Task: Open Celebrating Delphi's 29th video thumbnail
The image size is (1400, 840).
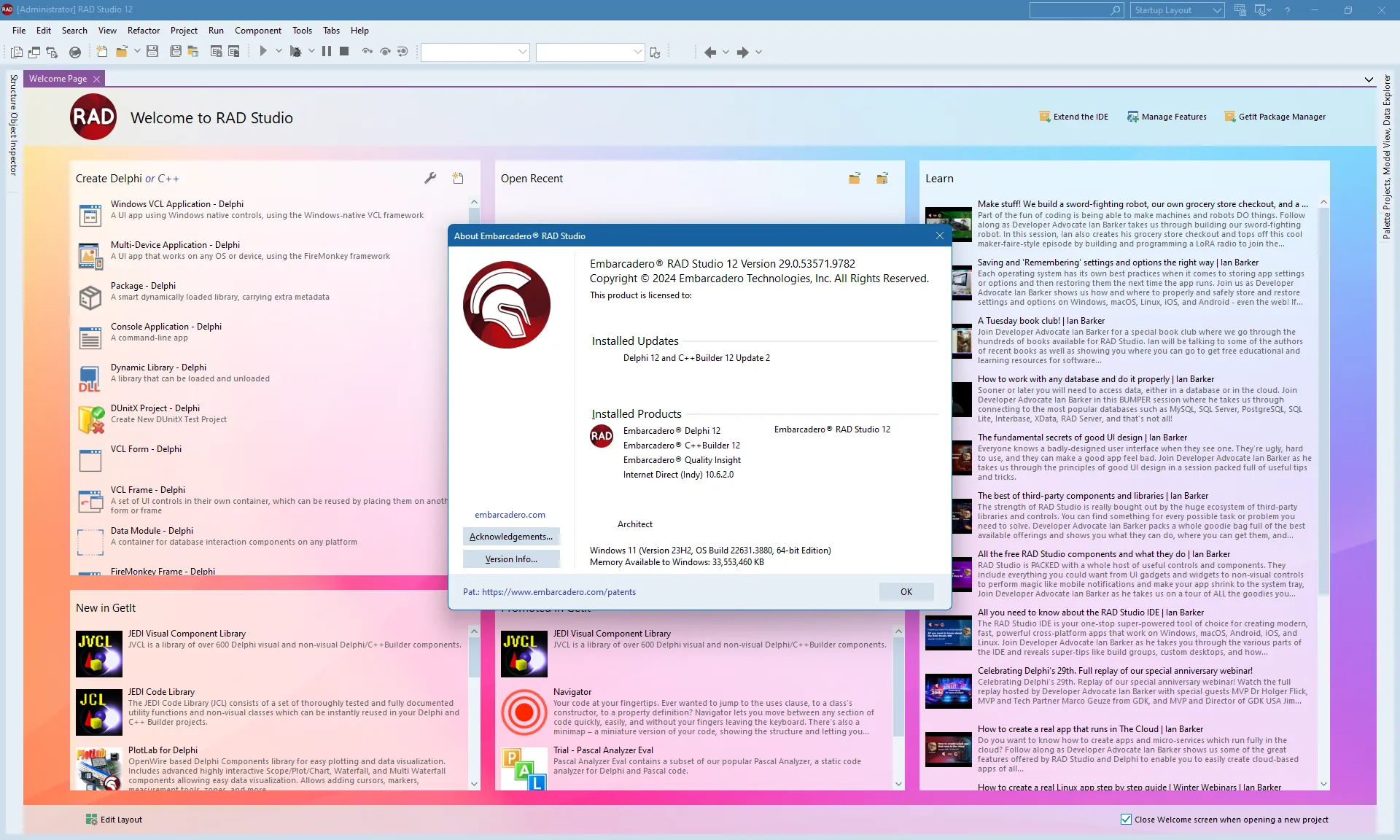Action: [948, 691]
